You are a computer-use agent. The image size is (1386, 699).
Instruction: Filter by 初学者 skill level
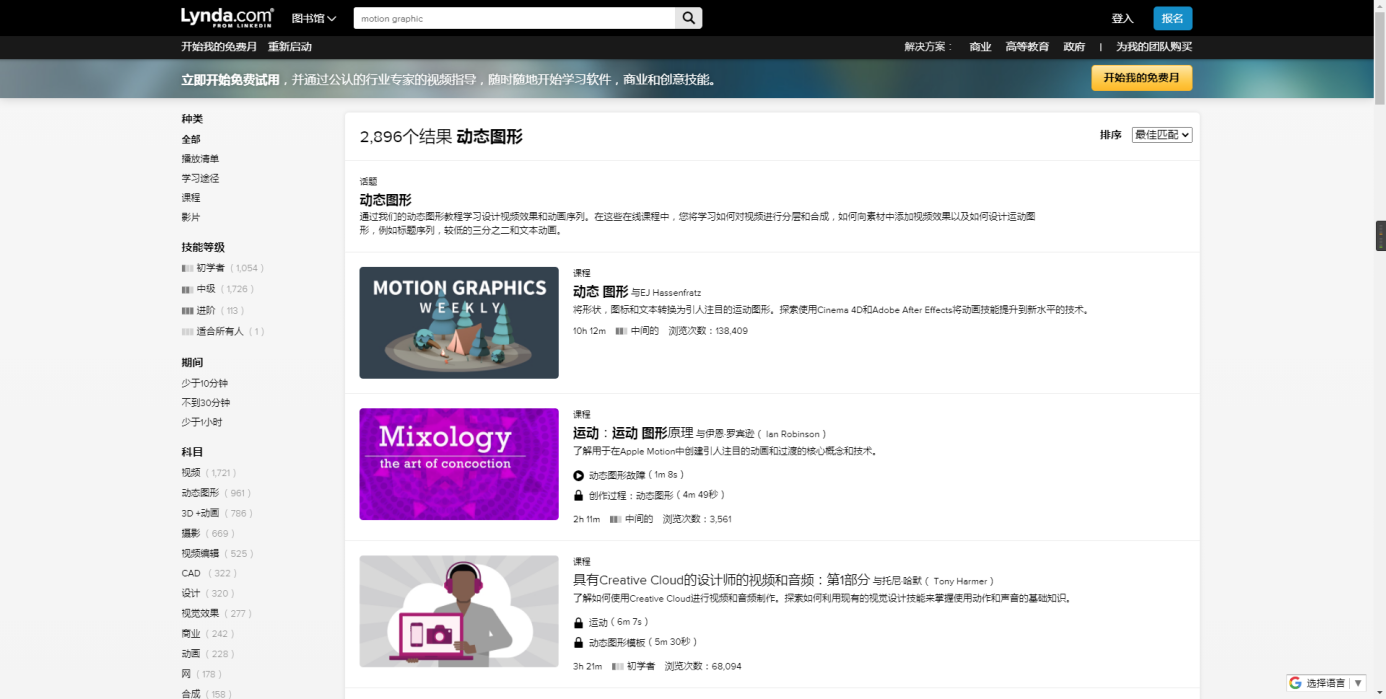tap(210, 268)
